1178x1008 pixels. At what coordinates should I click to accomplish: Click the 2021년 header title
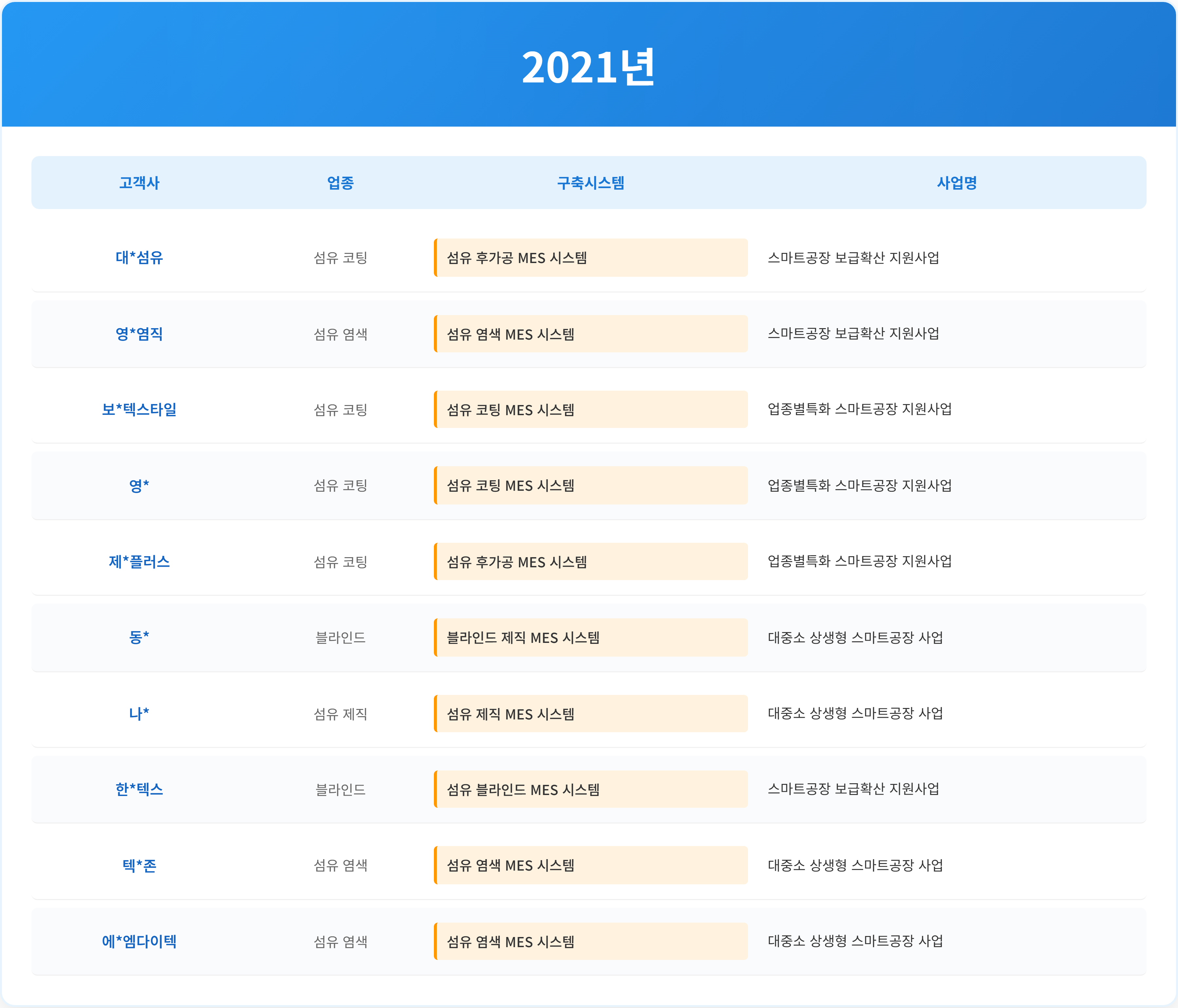pyautogui.click(x=588, y=67)
